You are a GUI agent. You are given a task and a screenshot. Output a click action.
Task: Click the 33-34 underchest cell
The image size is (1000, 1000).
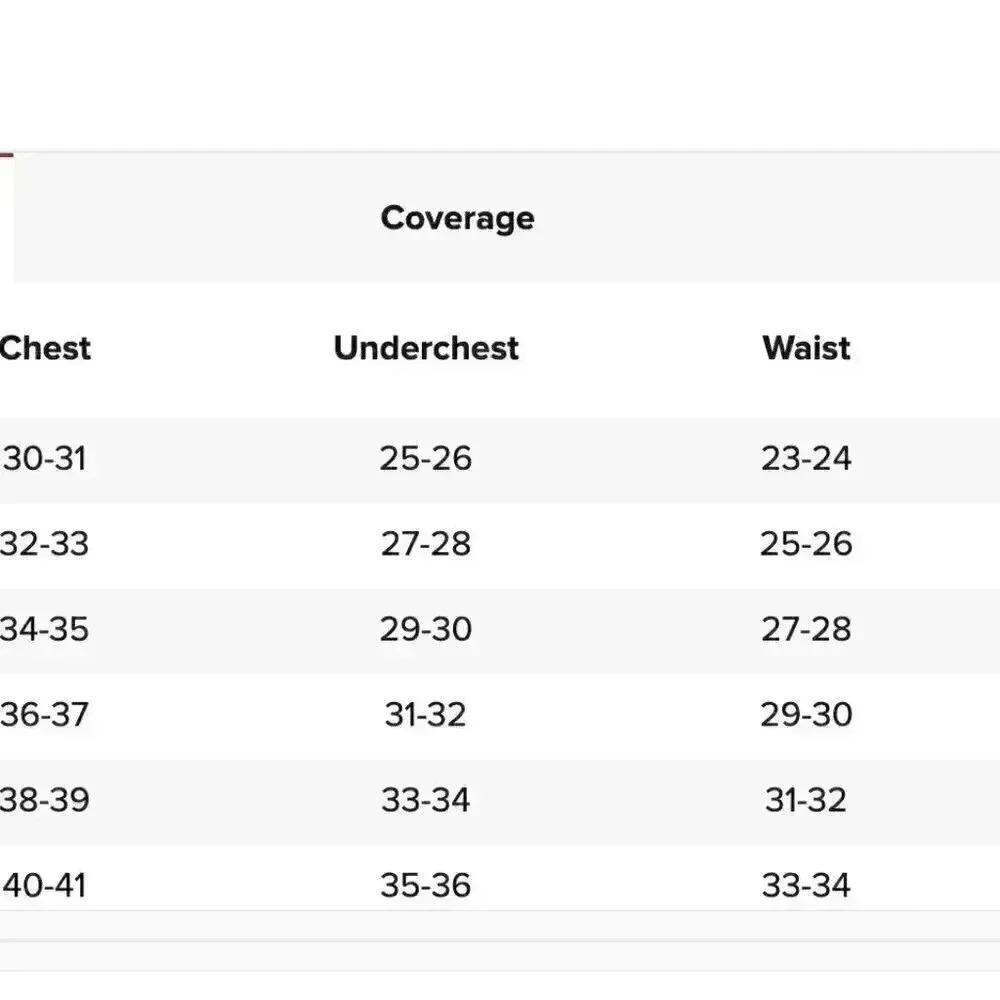click(425, 800)
